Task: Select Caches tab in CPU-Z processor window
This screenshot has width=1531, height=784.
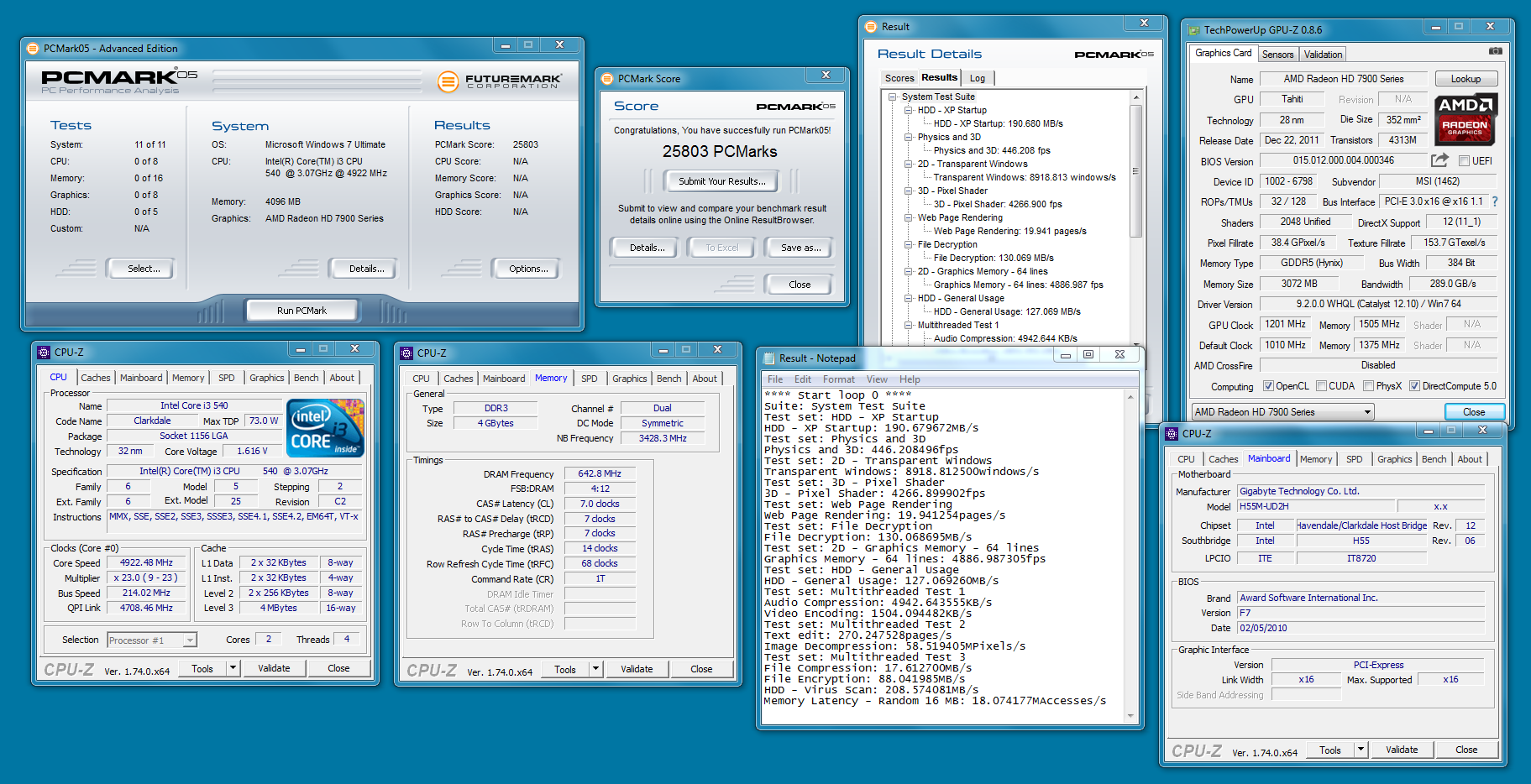Action: [95, 378]
